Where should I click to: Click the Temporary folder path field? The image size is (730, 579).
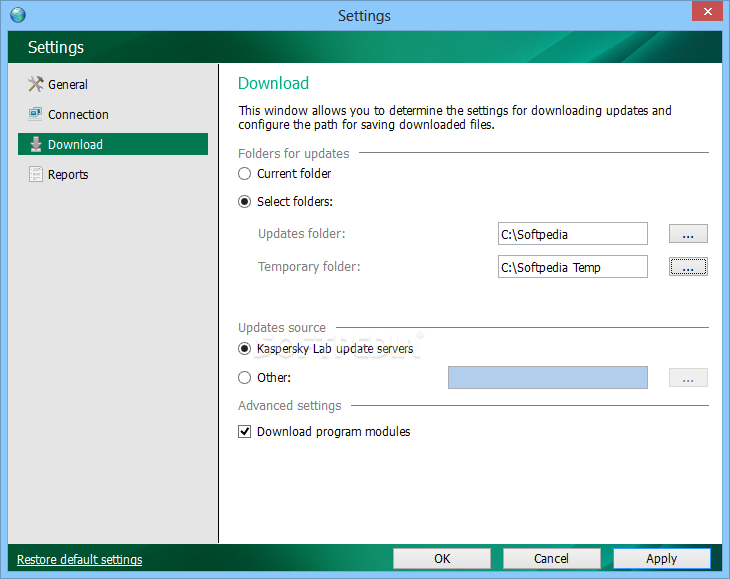pos(573,267)
